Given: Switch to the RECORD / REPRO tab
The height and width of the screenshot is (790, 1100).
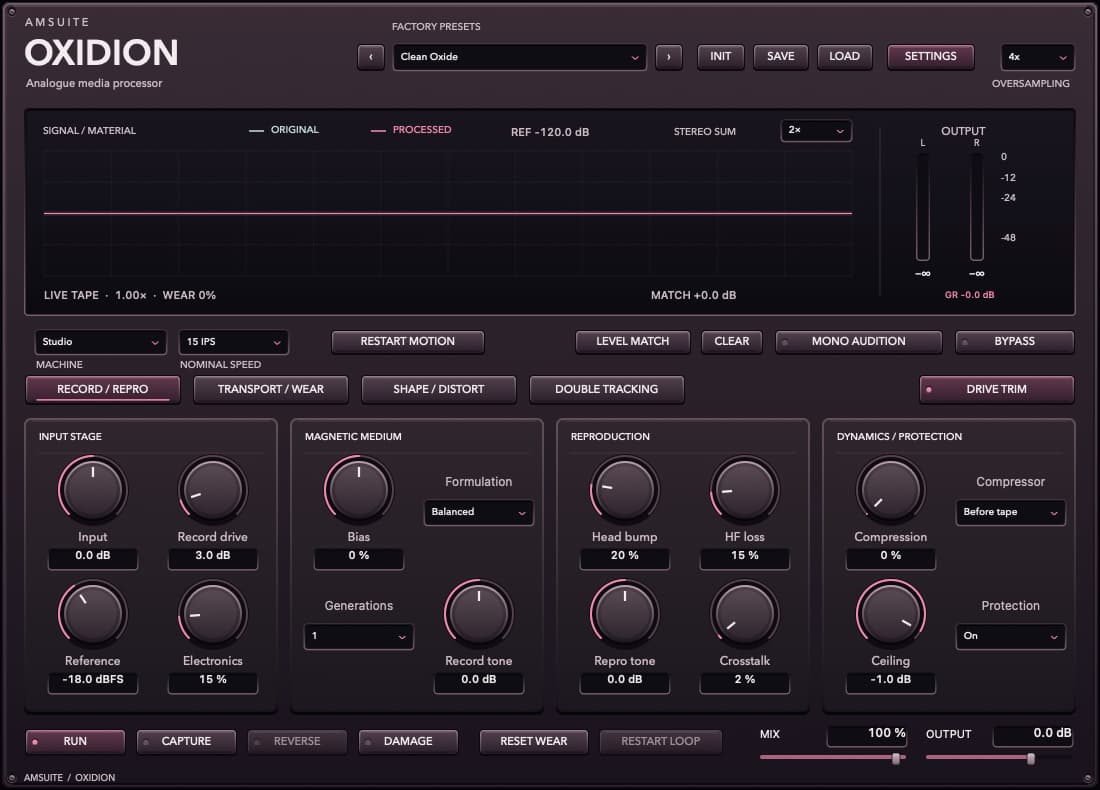Looking at the screenshot, I should click(x=102, y=389).
